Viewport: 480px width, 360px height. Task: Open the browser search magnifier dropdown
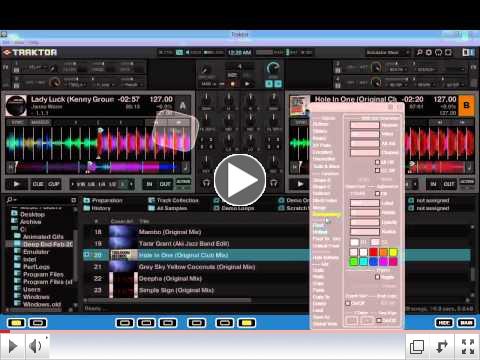(11, 200)
